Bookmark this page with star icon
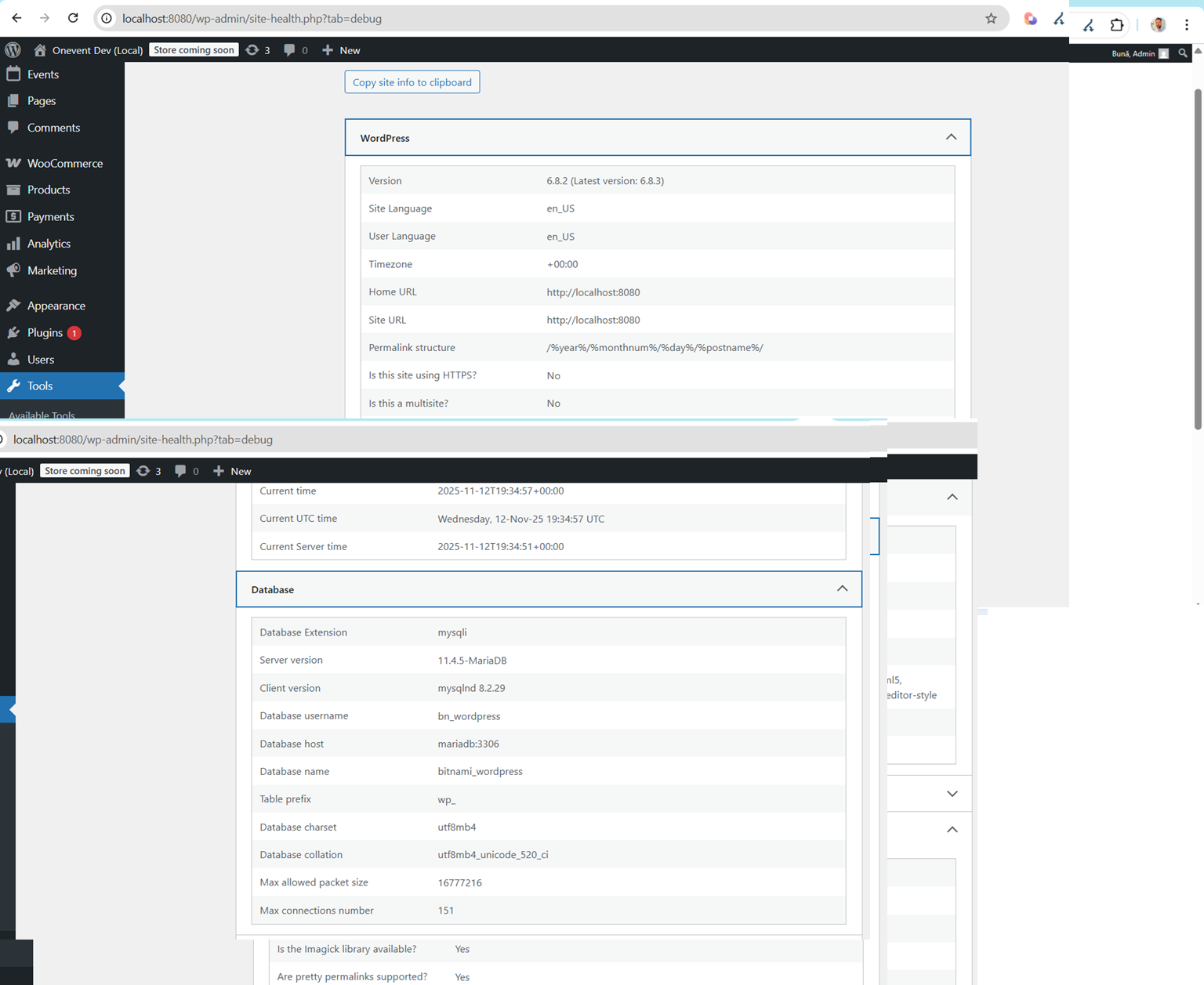Image resolution: width=1204 pixels, height=985 pixels. coord(991,18)
